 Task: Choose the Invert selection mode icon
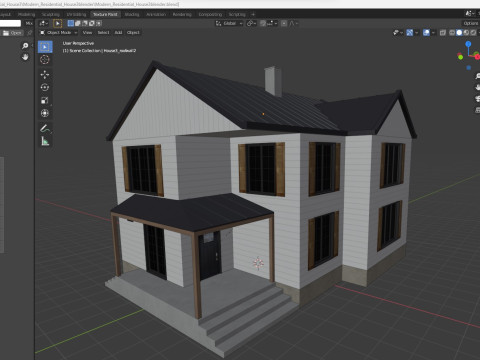coord(92,23)
